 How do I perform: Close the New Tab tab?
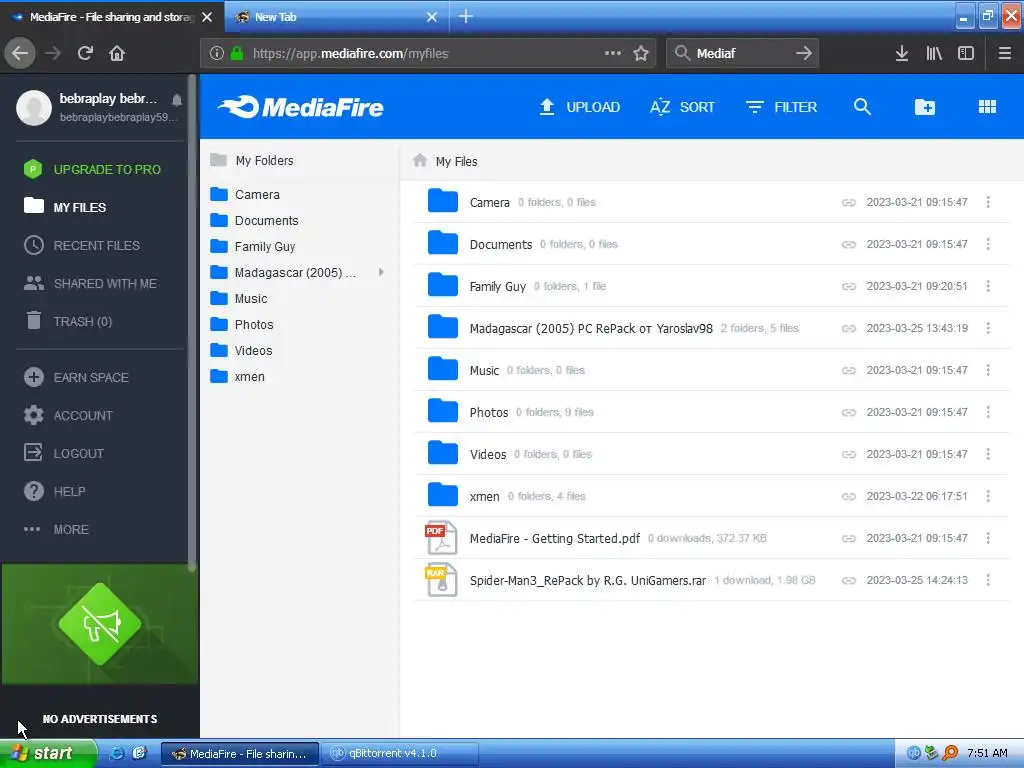(432, 17)
